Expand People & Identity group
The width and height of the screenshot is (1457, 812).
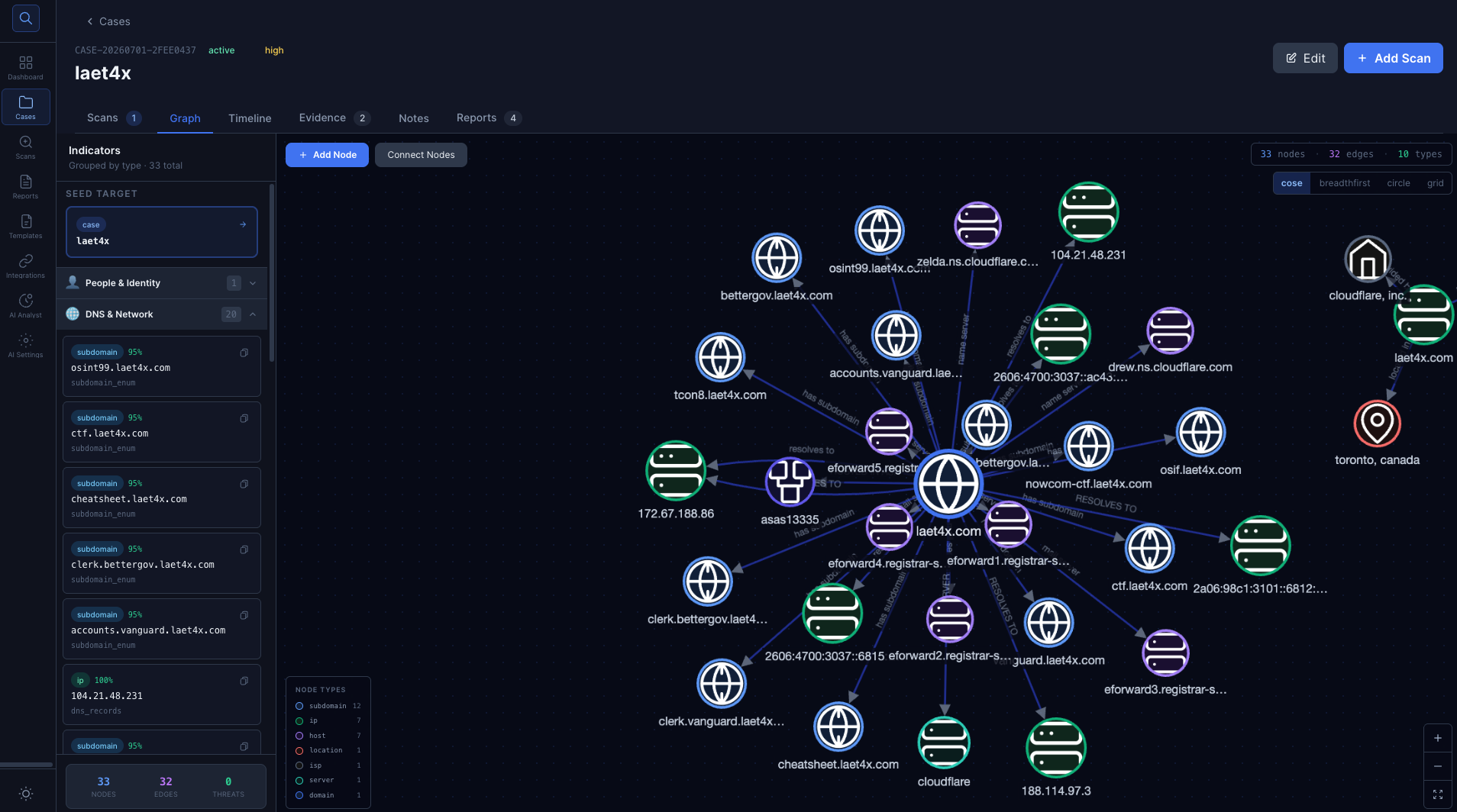click(x=162, y=283)
